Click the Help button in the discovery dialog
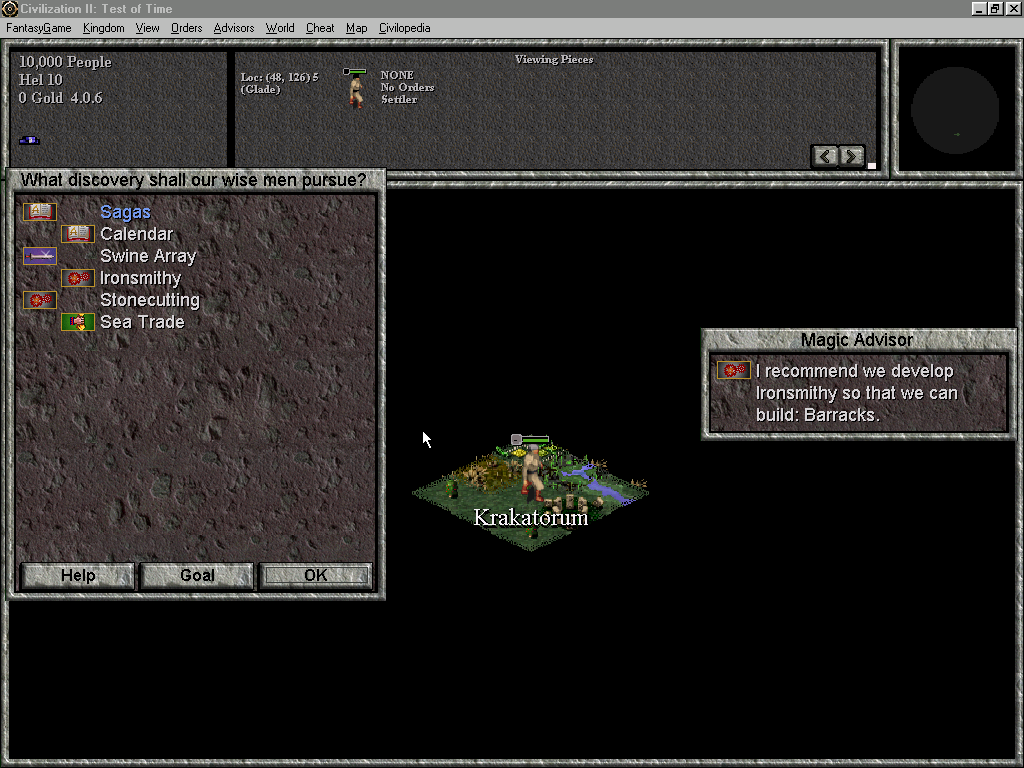 (78, 575)
